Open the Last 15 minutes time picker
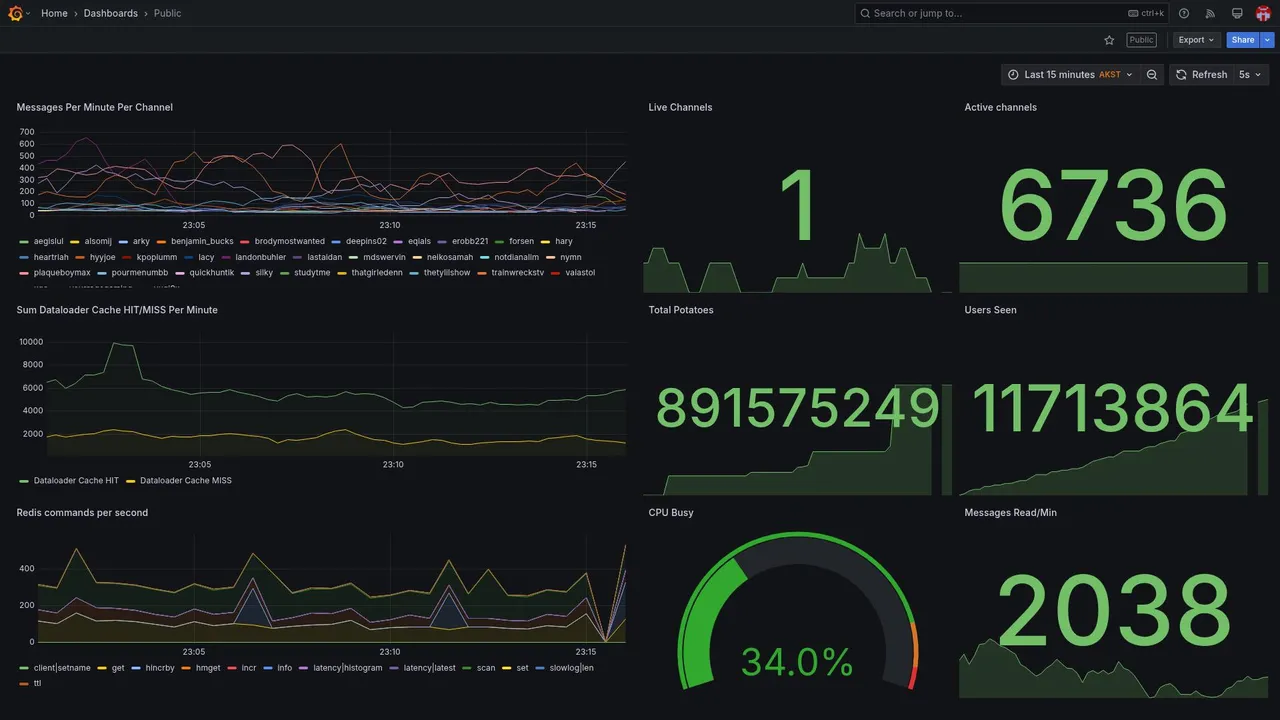 [x=1070, y=75]
